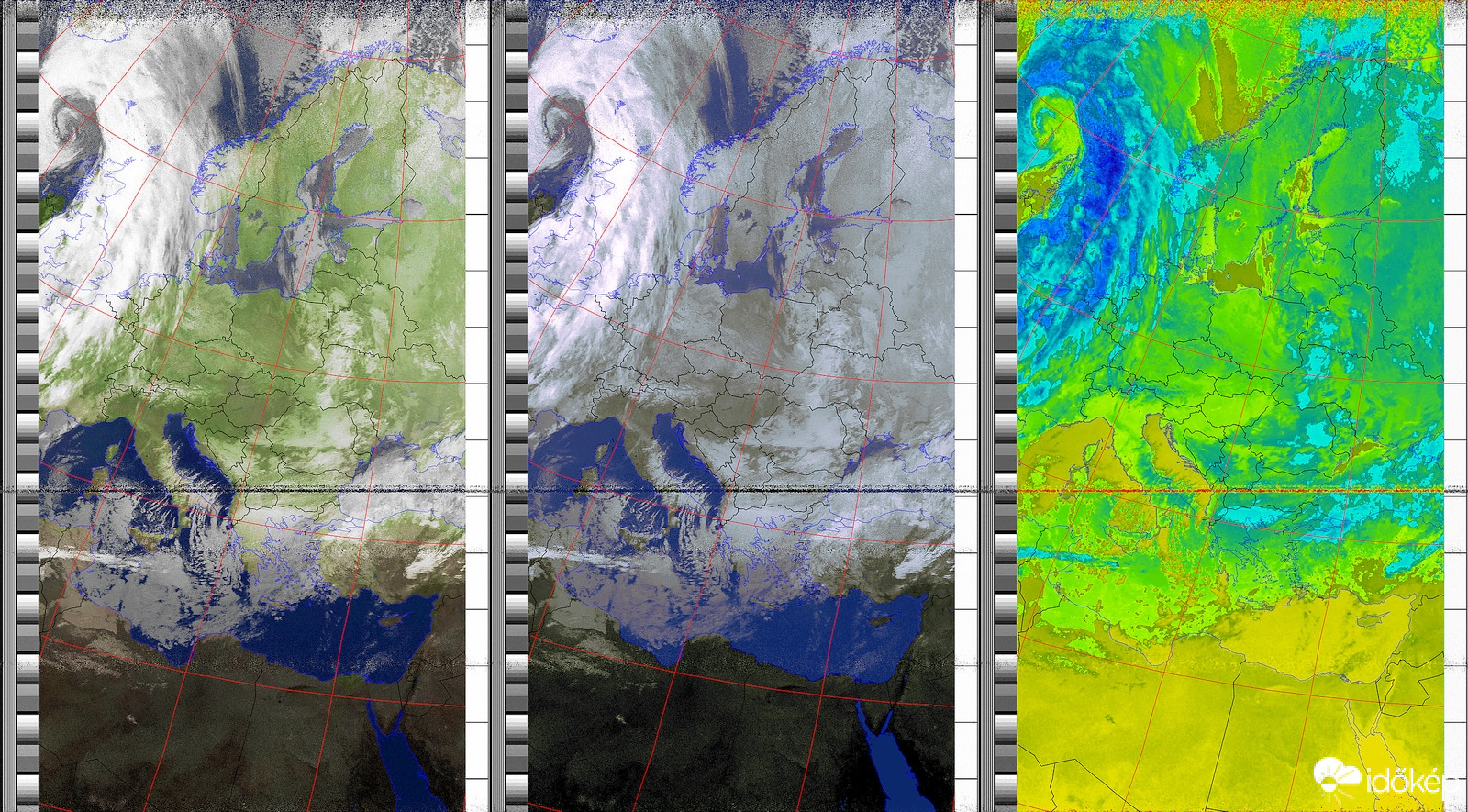
Task: Select the left green-vegetation satellite image panel
Action: (251, 406)
